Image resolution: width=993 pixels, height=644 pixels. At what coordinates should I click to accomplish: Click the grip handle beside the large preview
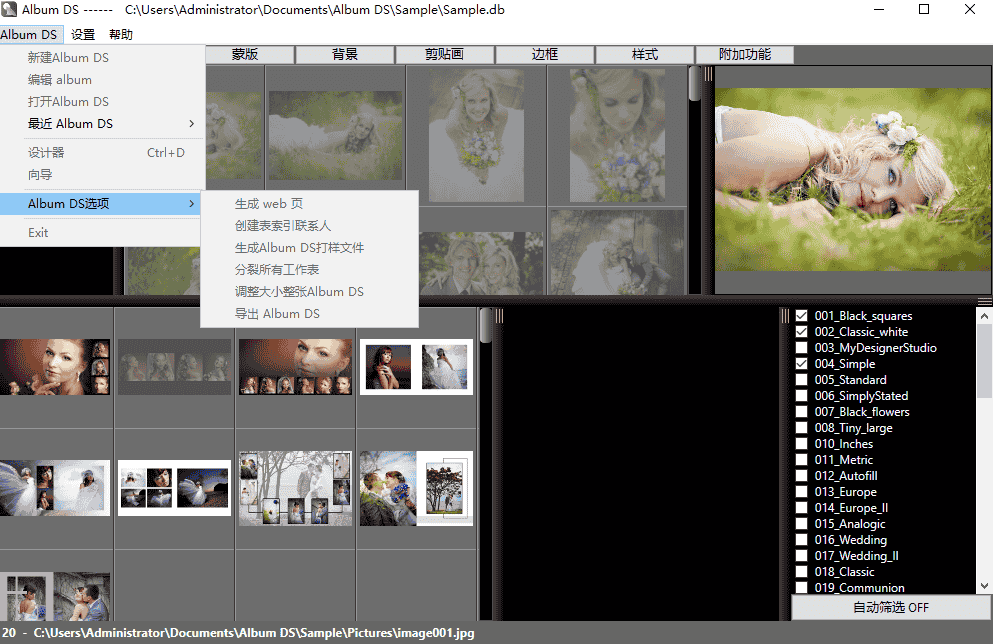pyautogui.click(x=708, y=74)
